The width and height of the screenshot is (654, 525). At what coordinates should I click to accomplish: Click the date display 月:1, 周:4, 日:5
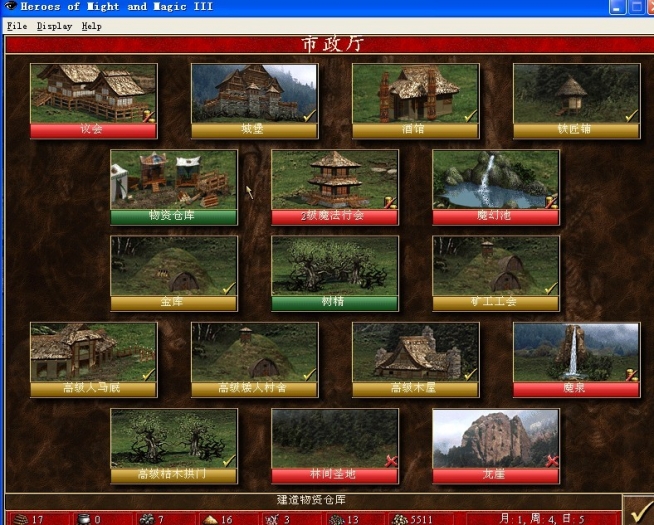pyautogui.click(x=542, y=519)
